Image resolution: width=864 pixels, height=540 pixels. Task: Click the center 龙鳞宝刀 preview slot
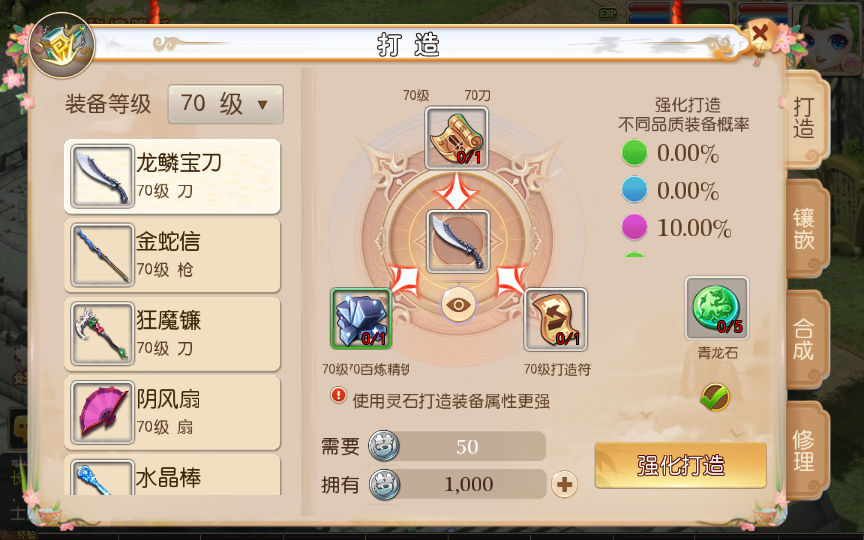pos(457,241)
